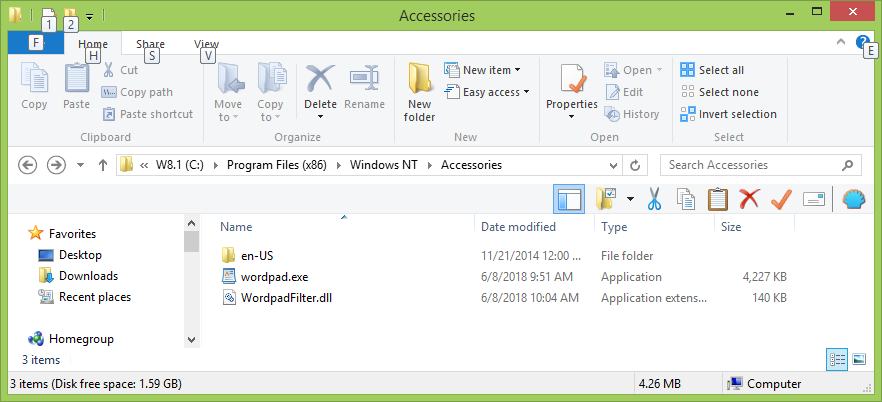
Task: Expand address bar history dropdown
Action: click(614, 165)
